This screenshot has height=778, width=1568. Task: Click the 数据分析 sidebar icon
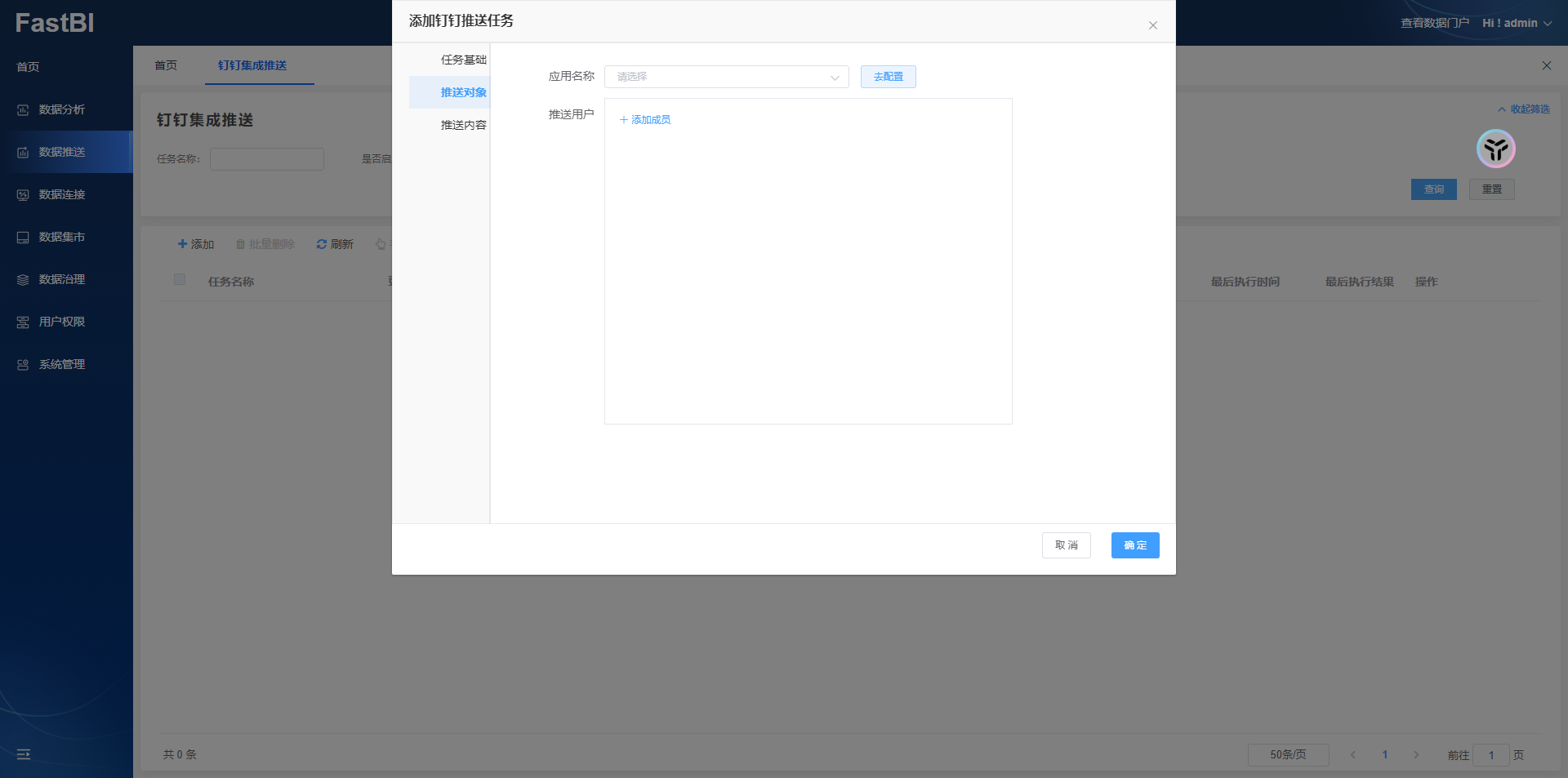pyautogui.click(x=23, y=110)
